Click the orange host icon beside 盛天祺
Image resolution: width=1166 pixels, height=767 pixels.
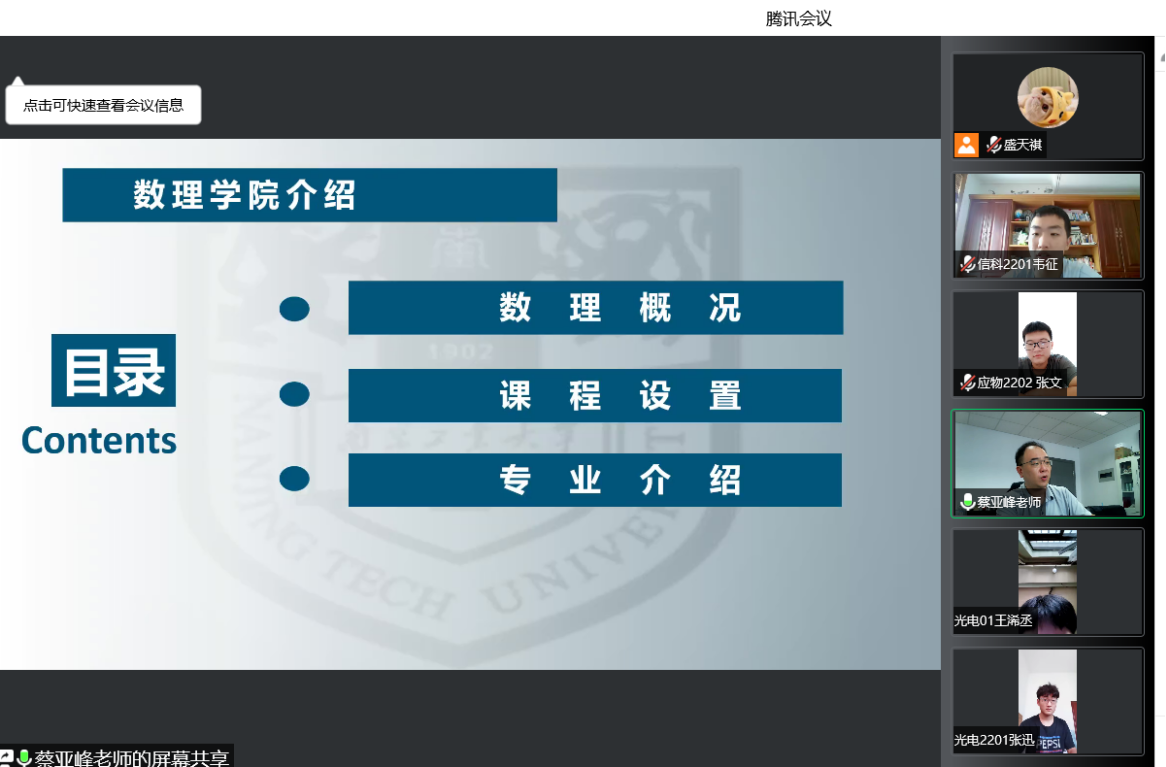966,145
